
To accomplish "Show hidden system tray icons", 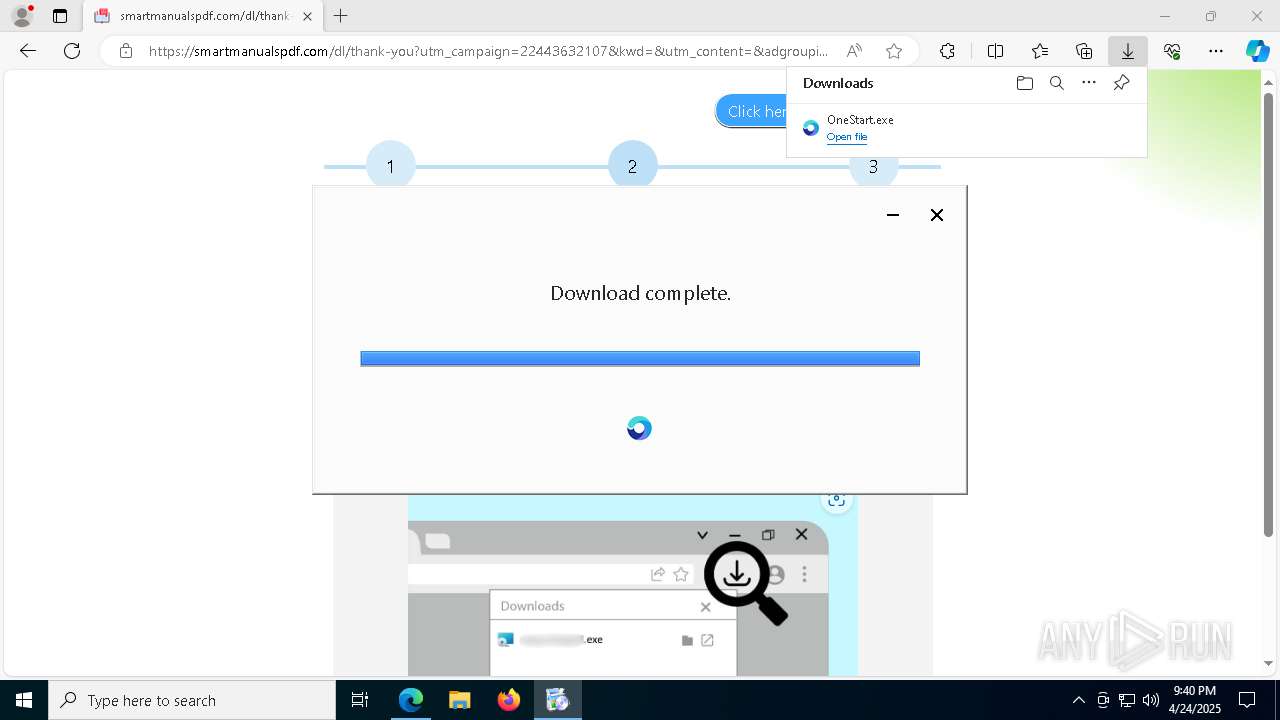I will point(1078,700).
